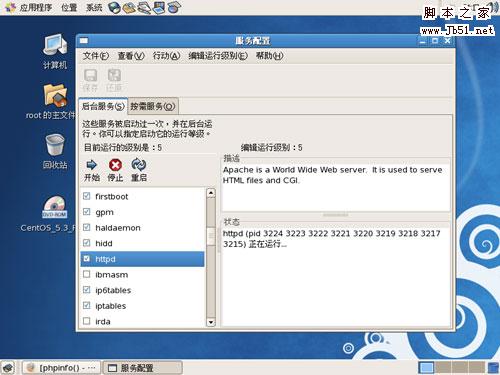Enable the ibmasm service checkbox
The height and width of the screenshot is (375, 500).
86,274
